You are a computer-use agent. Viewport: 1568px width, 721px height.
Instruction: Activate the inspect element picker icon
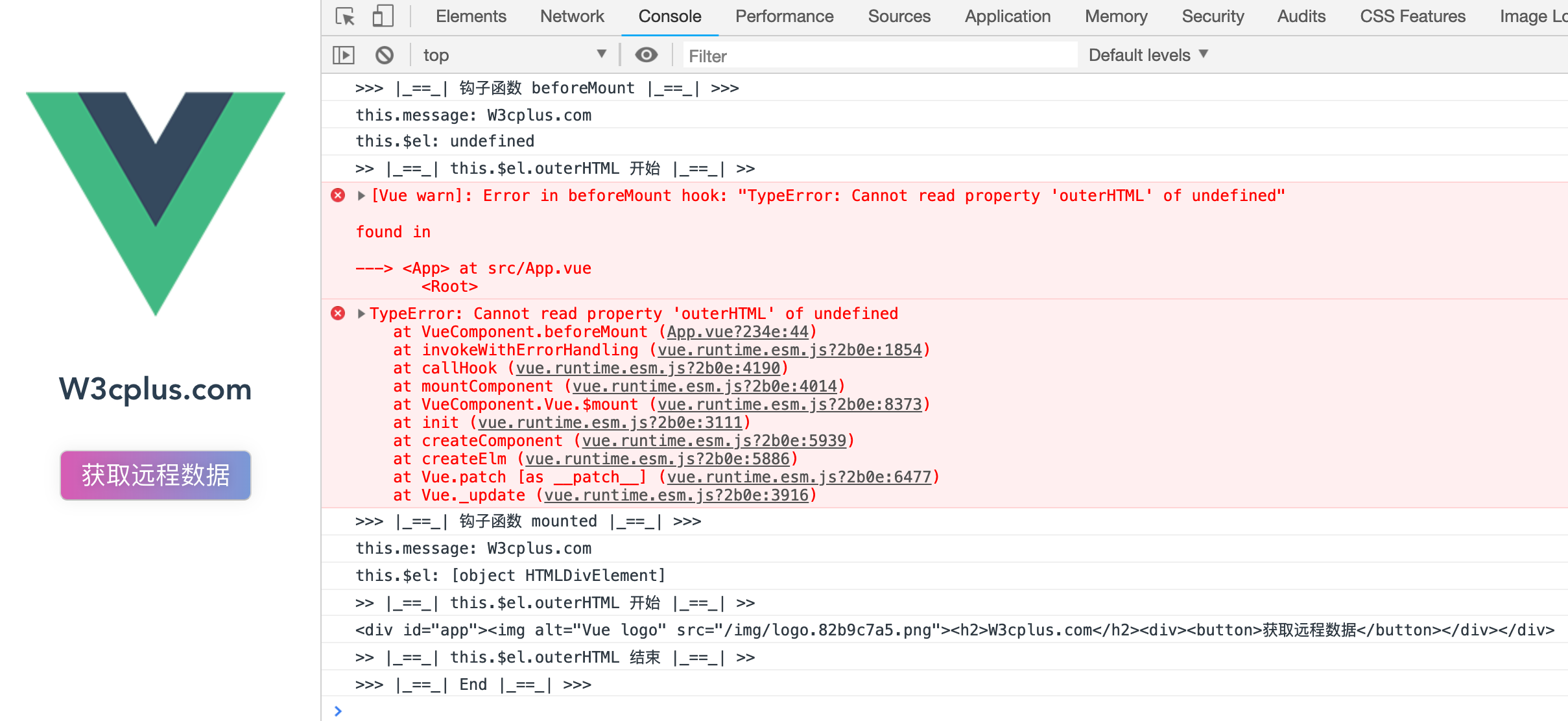click(345, 16)
